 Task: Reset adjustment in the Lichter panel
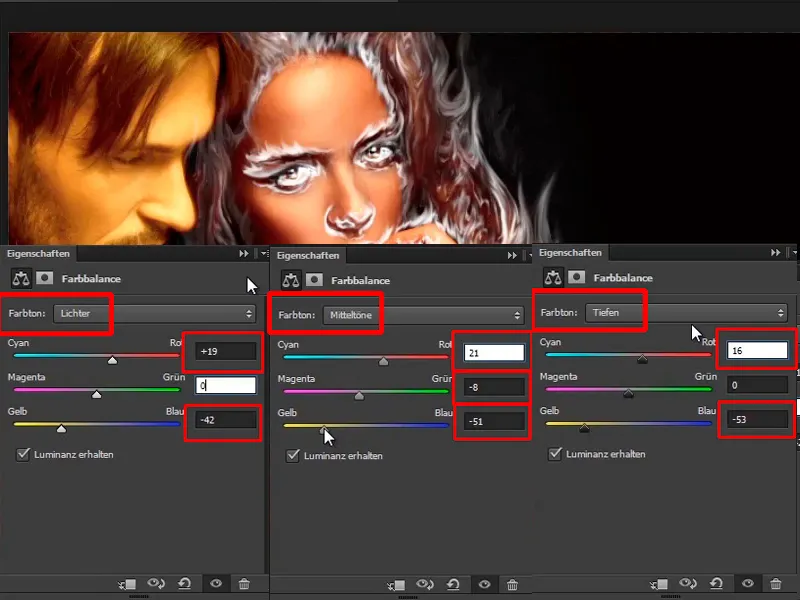point(184,583)
